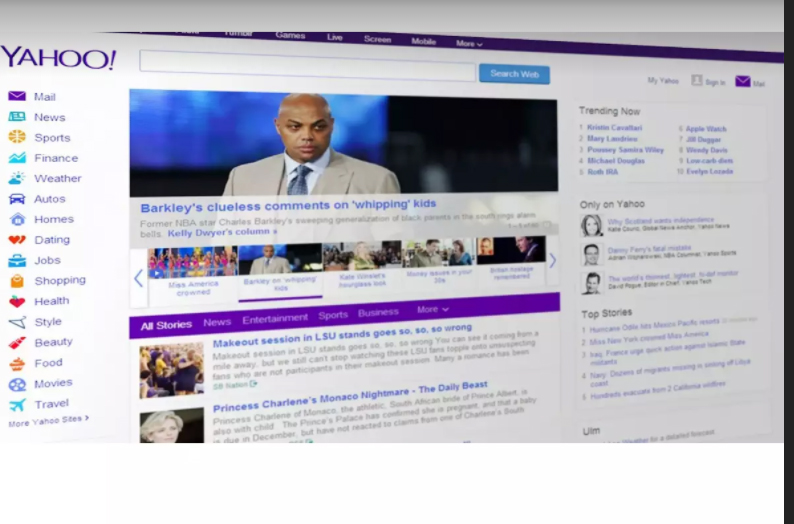Open the Dating hearts icon

click(x=17, y=239)
